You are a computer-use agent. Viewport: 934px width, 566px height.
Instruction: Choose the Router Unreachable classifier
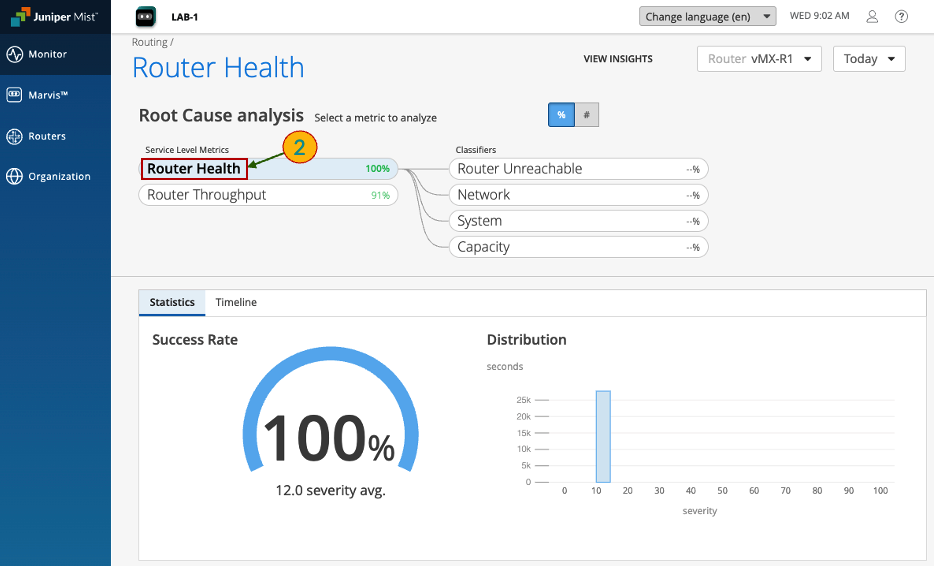point(520,169)
